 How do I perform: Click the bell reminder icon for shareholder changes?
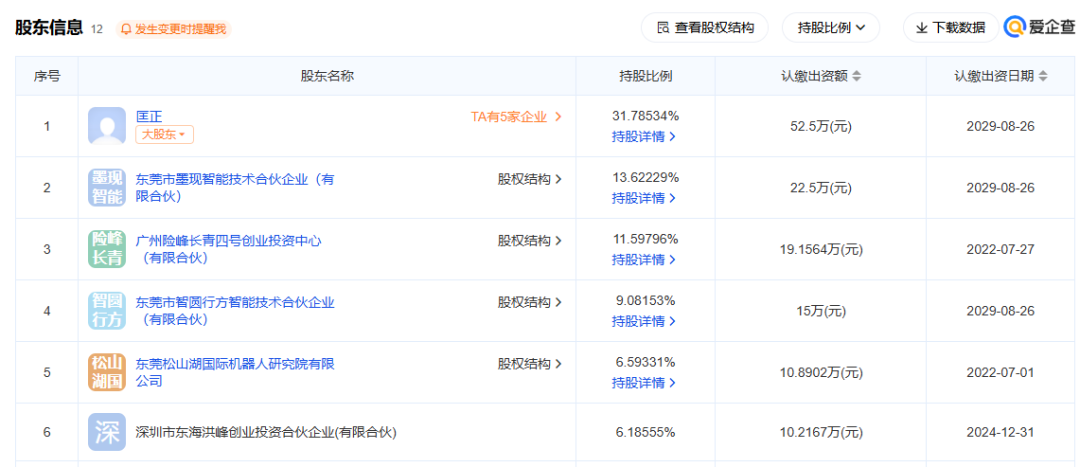click(126, 29)
